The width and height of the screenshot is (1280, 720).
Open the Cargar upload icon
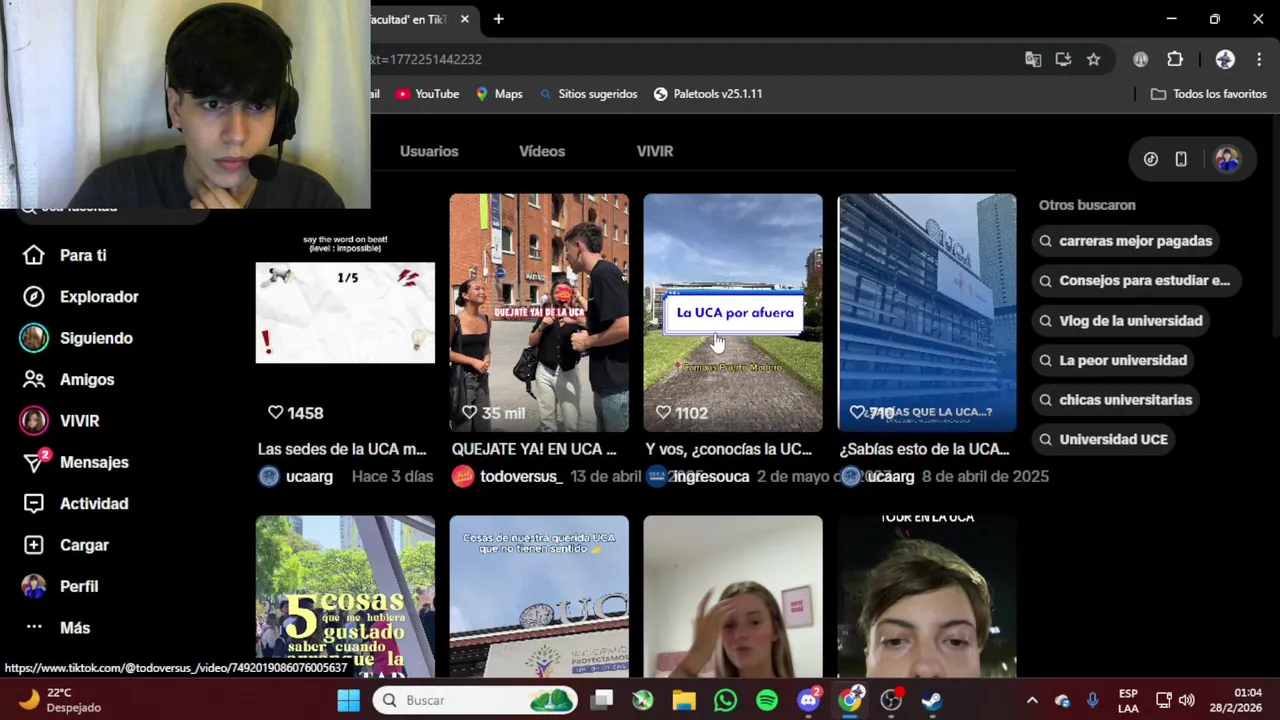coord(34,545)
